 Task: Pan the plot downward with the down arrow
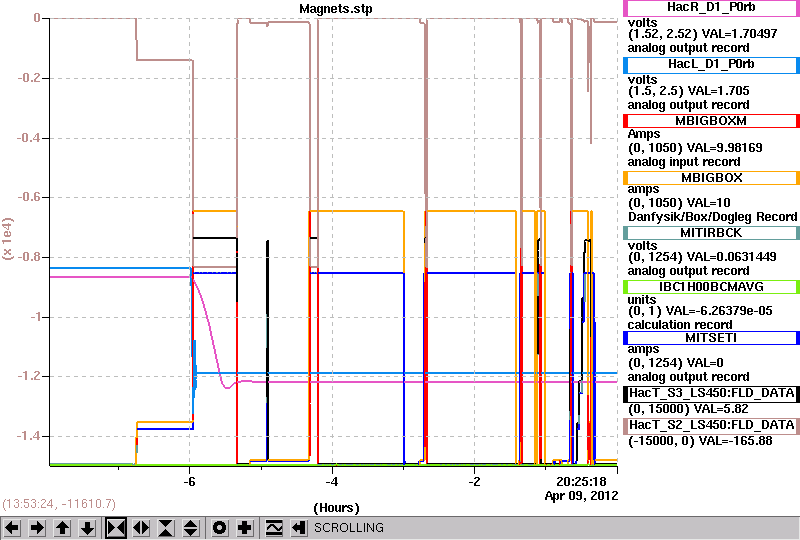click(88, 528)
